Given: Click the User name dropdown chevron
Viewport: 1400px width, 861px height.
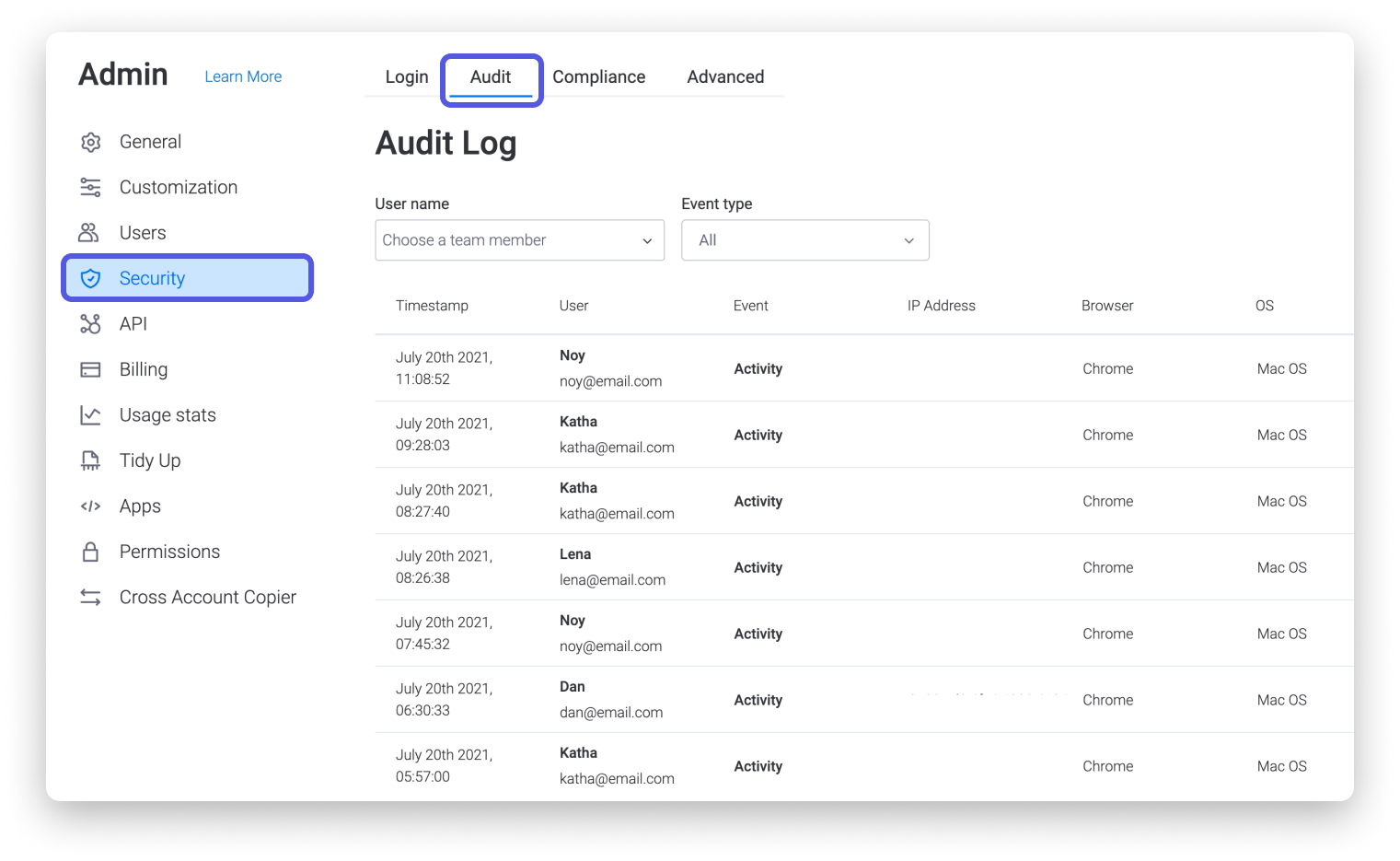Looking at the screenshot, I should (647, 241).
